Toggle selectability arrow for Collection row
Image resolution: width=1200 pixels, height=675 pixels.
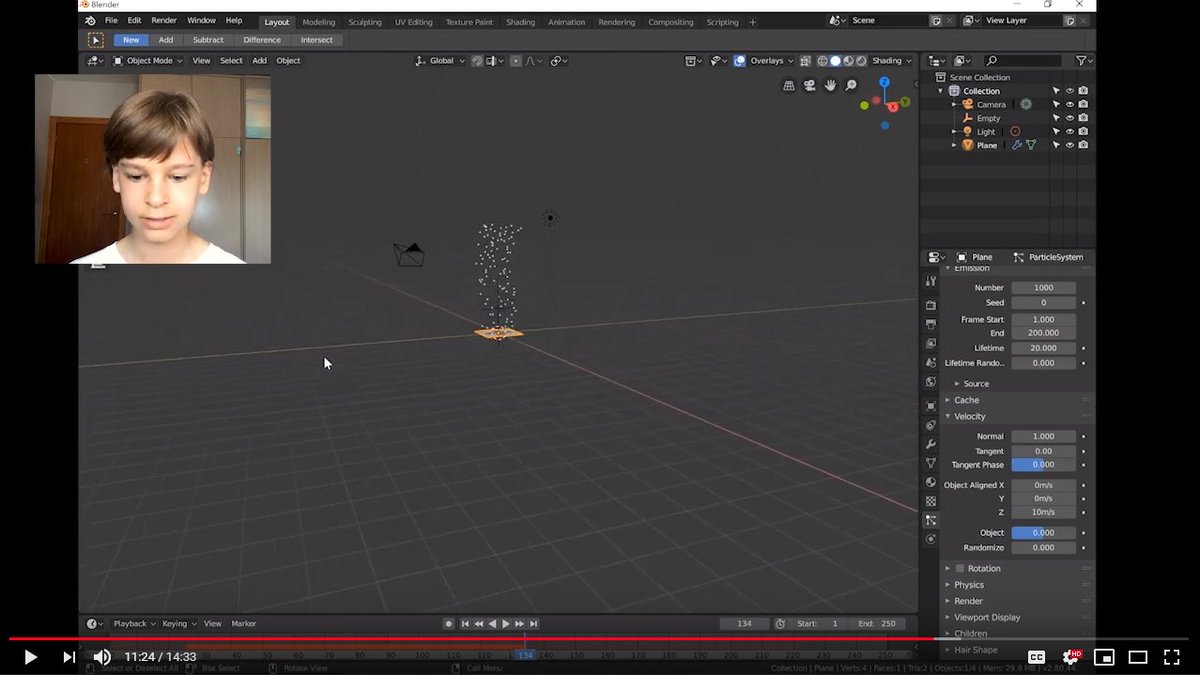pos(1056,91)
